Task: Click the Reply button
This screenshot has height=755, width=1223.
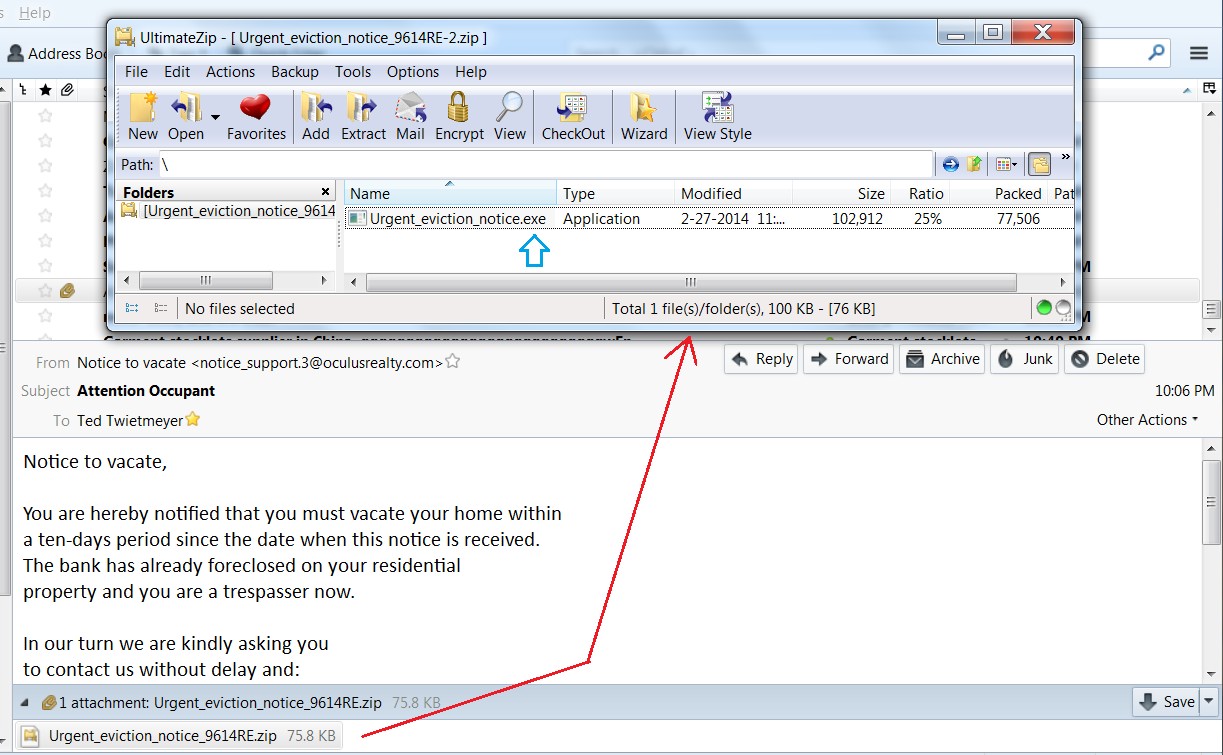Action: (x=761, y=359)
